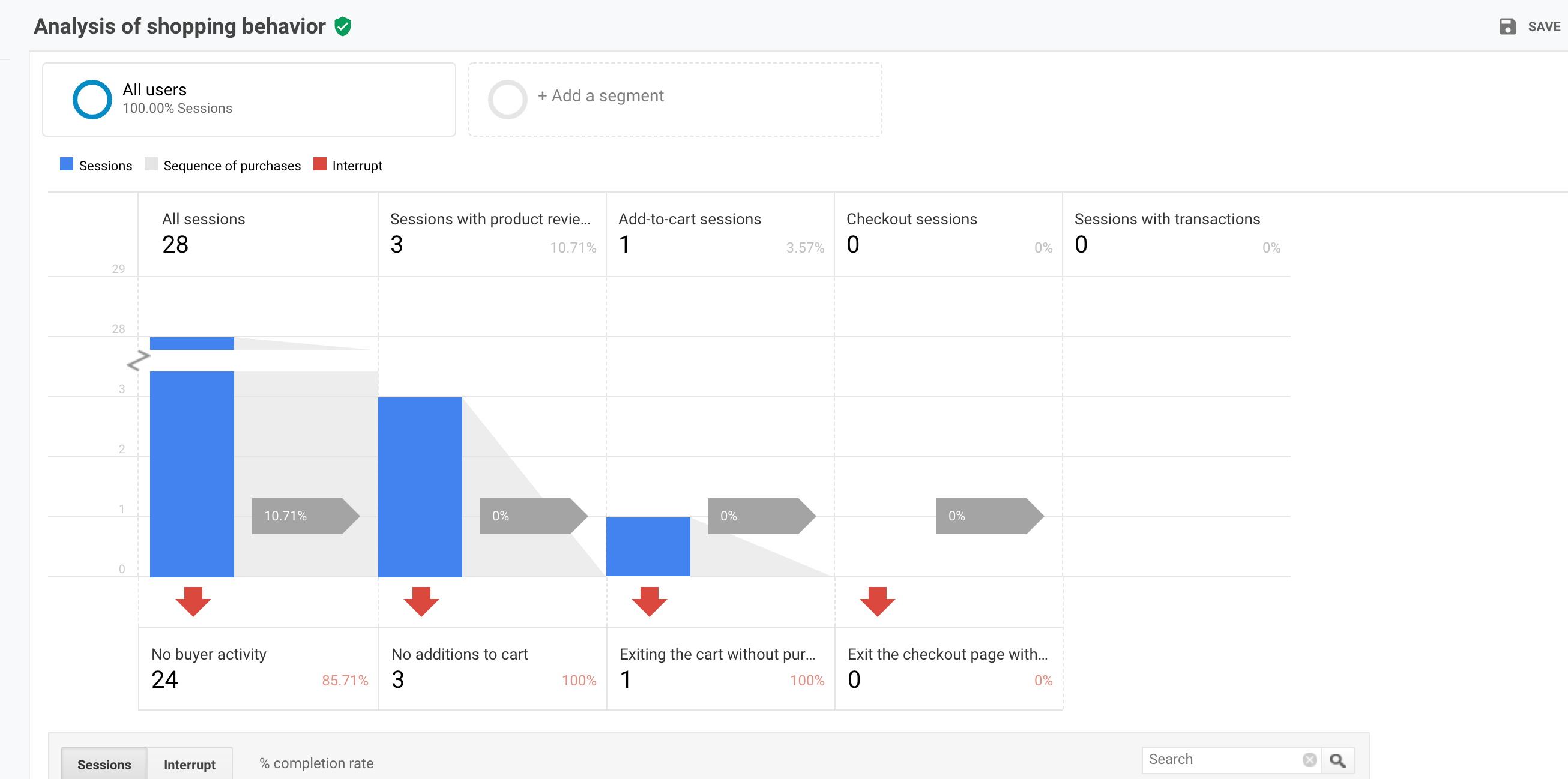This screenshot has width=1568, height=779.
Task: Click the red Interrupt legend swatch
Action: pos(319,164)
